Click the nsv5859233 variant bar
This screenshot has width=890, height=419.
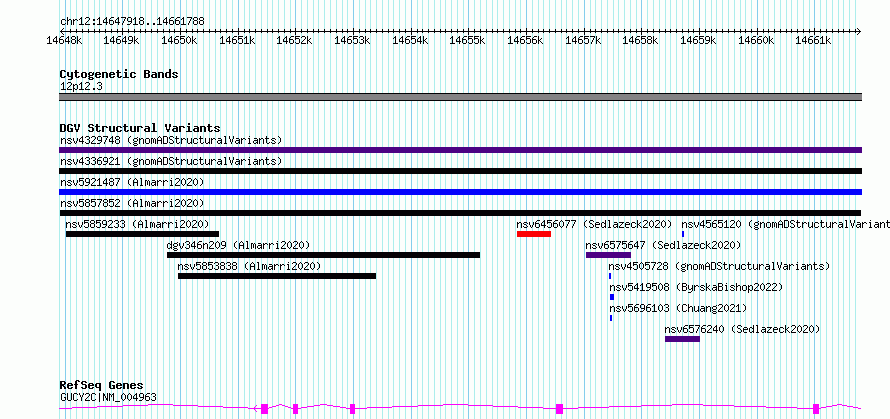[x=142, y=234]
